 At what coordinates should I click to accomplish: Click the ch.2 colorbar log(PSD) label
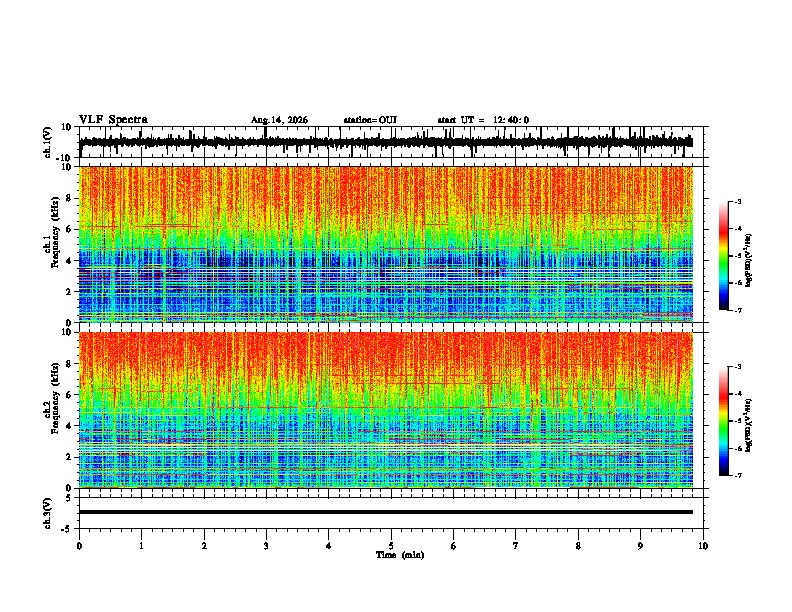(x=748, y=425)
